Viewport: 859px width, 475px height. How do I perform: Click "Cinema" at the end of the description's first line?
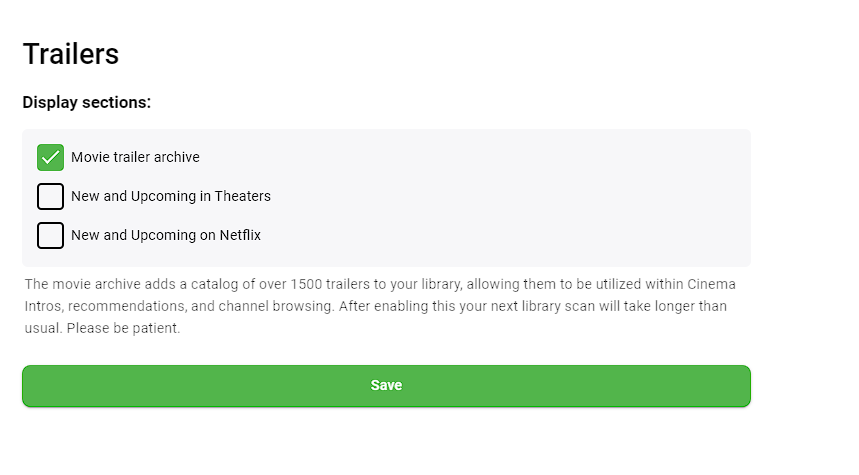click(712, 284)
